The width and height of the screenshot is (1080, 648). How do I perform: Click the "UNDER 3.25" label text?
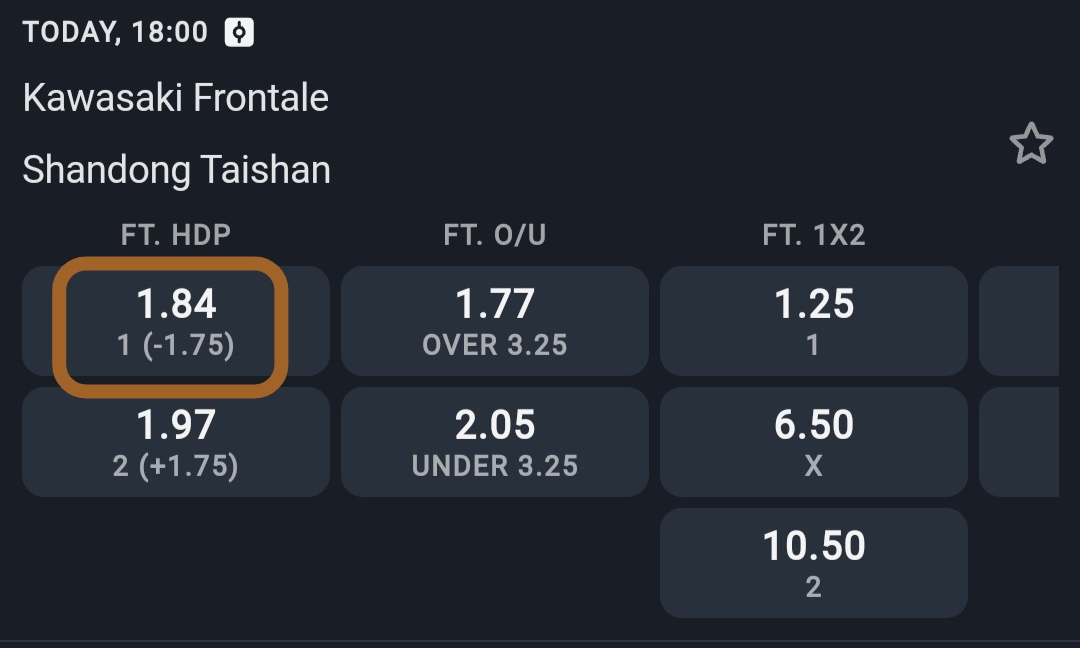coord(495,466)
